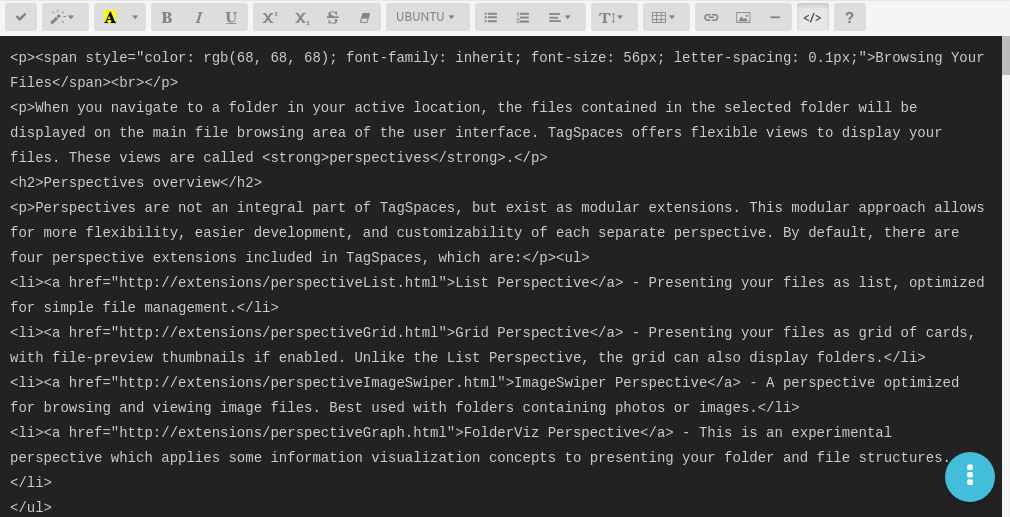The width and height of the screenshot is (1010, 517).
Task: Apply subscript formatting
Action: pyautogui.click(x=302, y=17)
